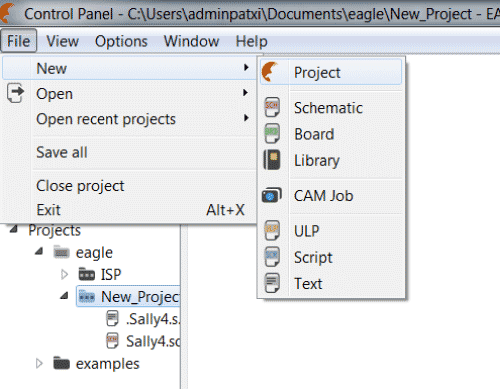Click the Library book icon
Screen dimensions: 500x389
[272, 160]
